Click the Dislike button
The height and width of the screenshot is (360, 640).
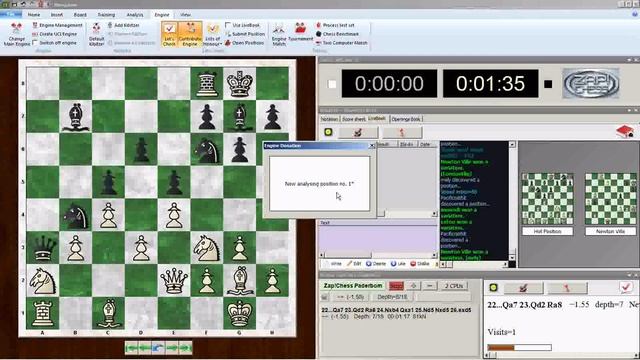420,264
